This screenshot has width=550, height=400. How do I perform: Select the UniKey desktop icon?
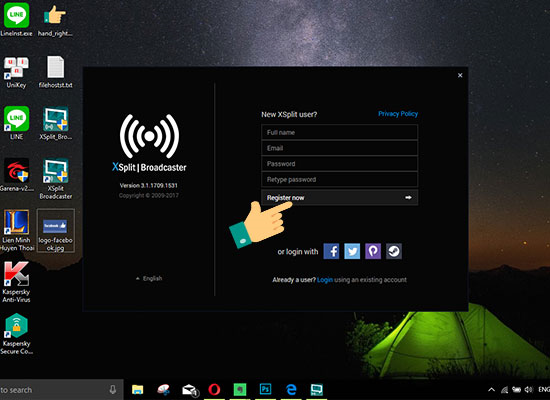point(16,73)
